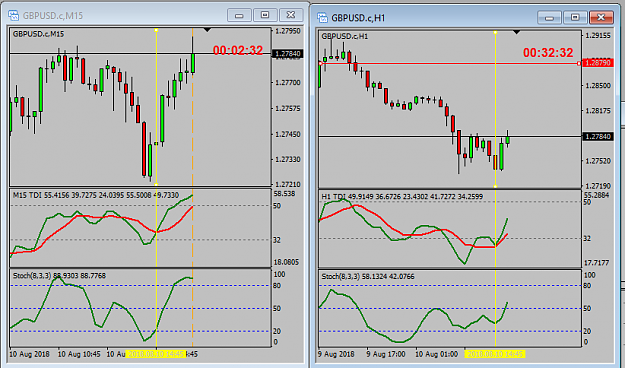Click the GBPUSD.c,M15 chart label text

click(38, 34)
